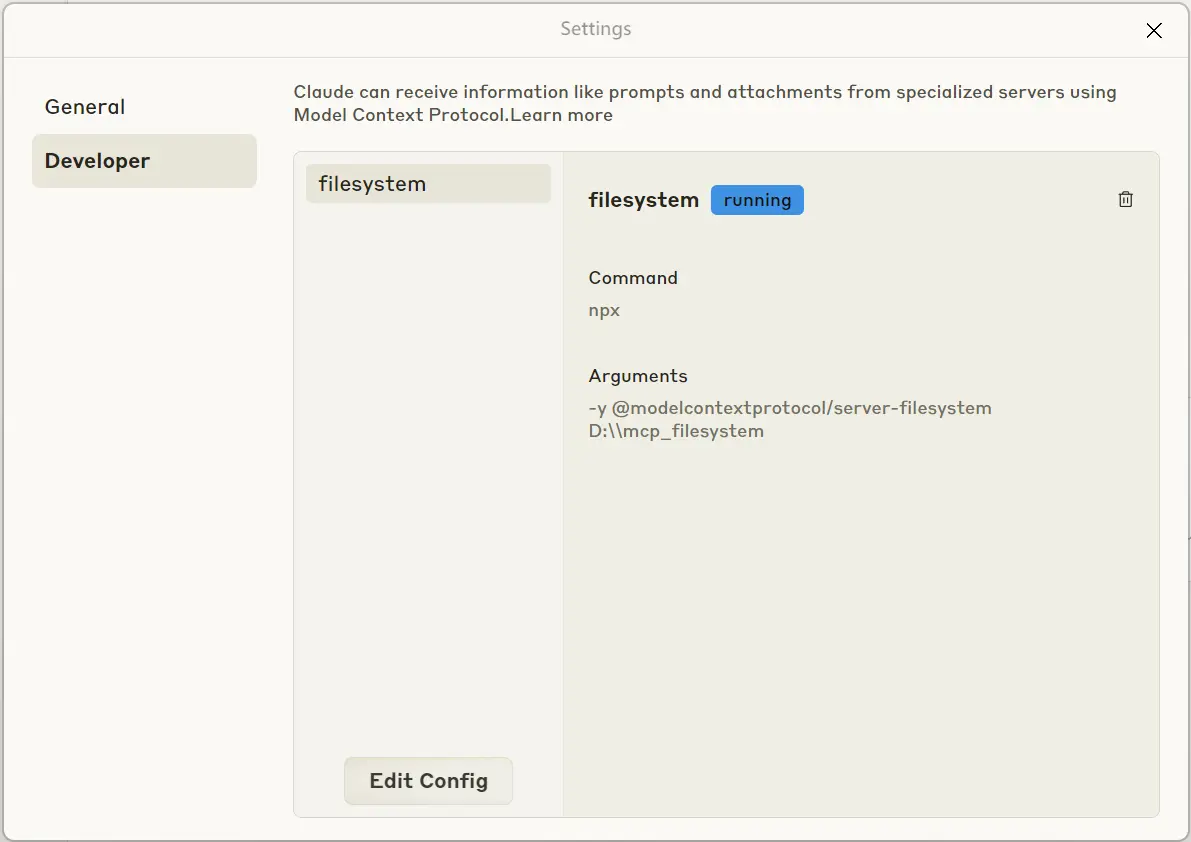Viewport: 1191px width, 842px height.
Task: Click the bold filesystem heading in details
Action: coord(643,200)
